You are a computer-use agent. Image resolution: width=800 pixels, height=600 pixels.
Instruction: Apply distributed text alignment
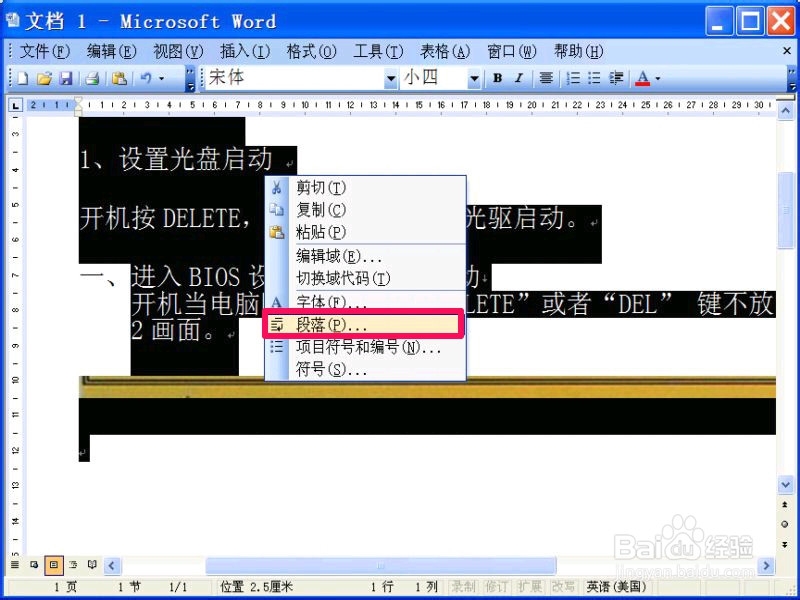(546, 78)
